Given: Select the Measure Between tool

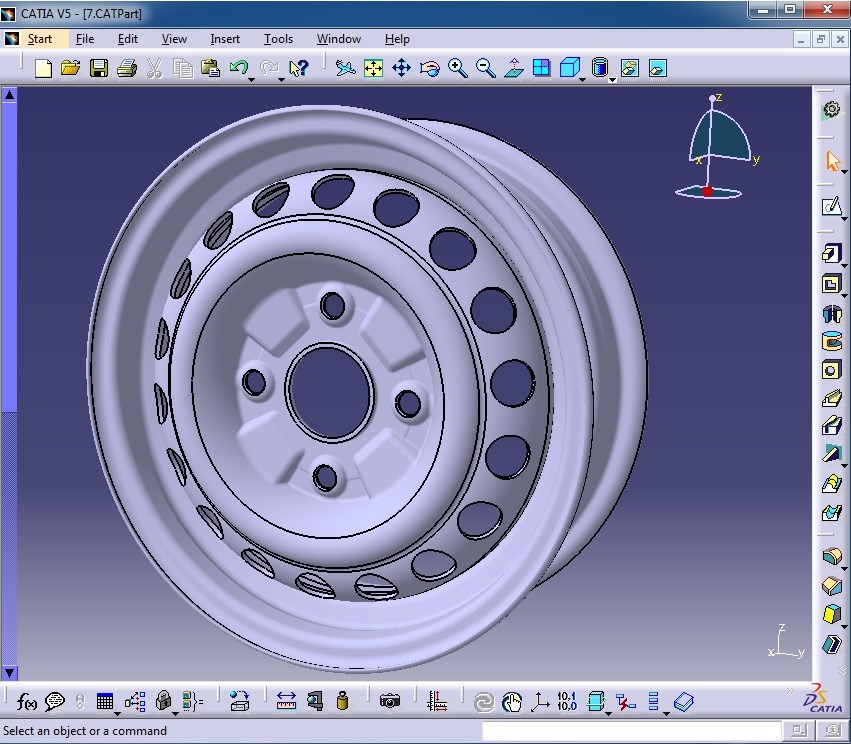Looking at the screenshot, I should [284, 700].
